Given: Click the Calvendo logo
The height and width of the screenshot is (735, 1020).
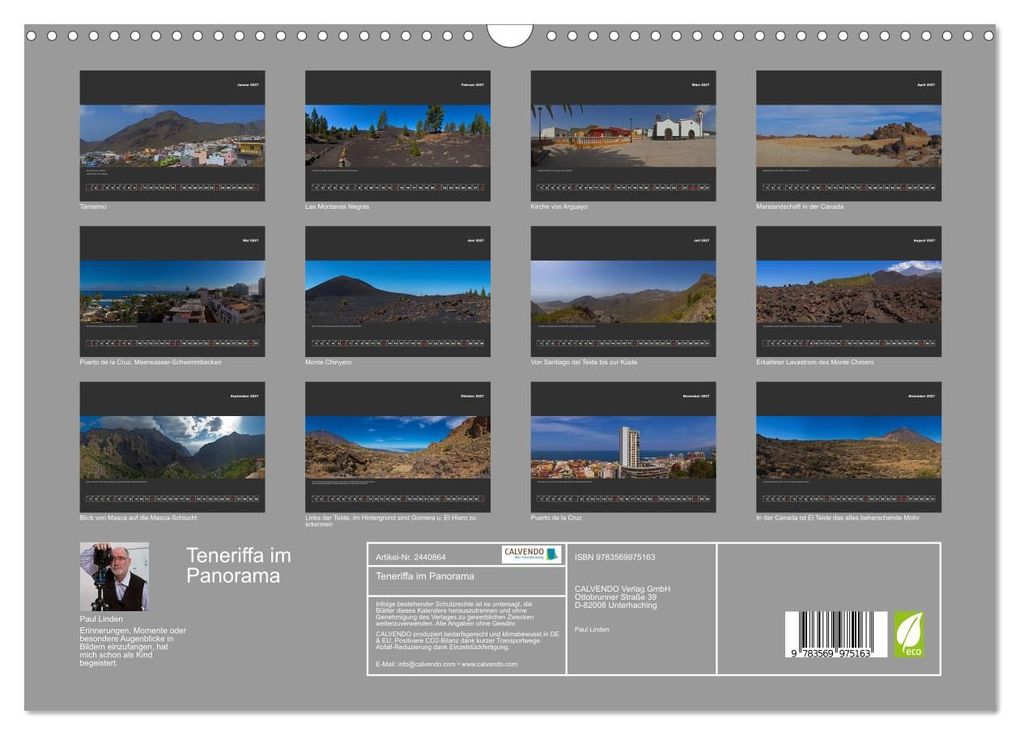Looking at the screenshot, I should pyautogui.click(x=531, y=554).
